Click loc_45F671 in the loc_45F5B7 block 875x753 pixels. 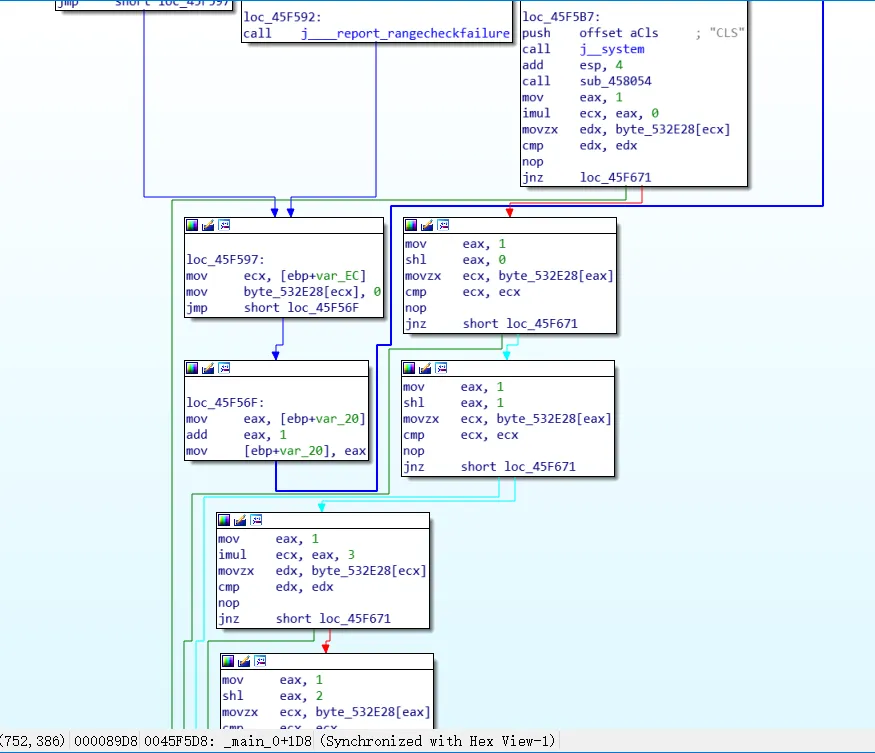(x=616, y=178)
